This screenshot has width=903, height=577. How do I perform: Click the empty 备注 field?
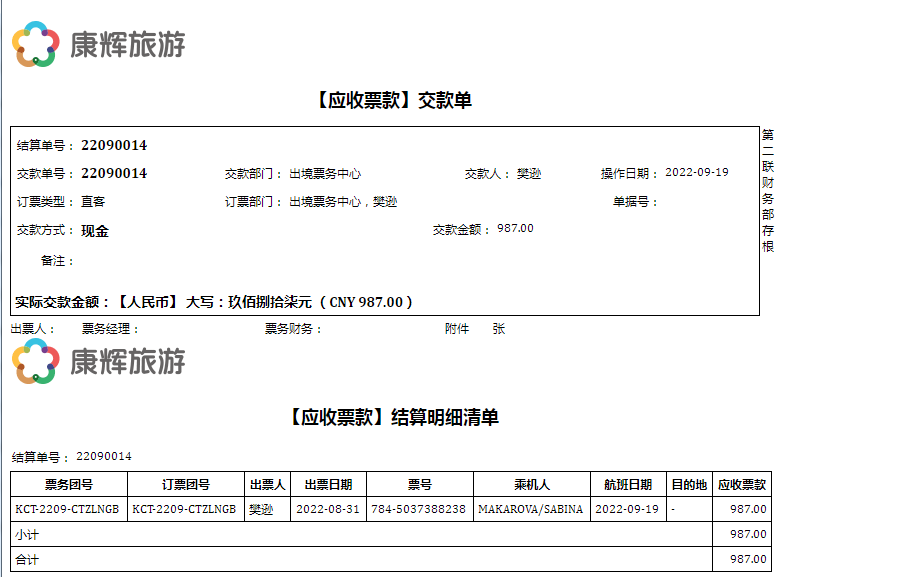pos(200,260)
